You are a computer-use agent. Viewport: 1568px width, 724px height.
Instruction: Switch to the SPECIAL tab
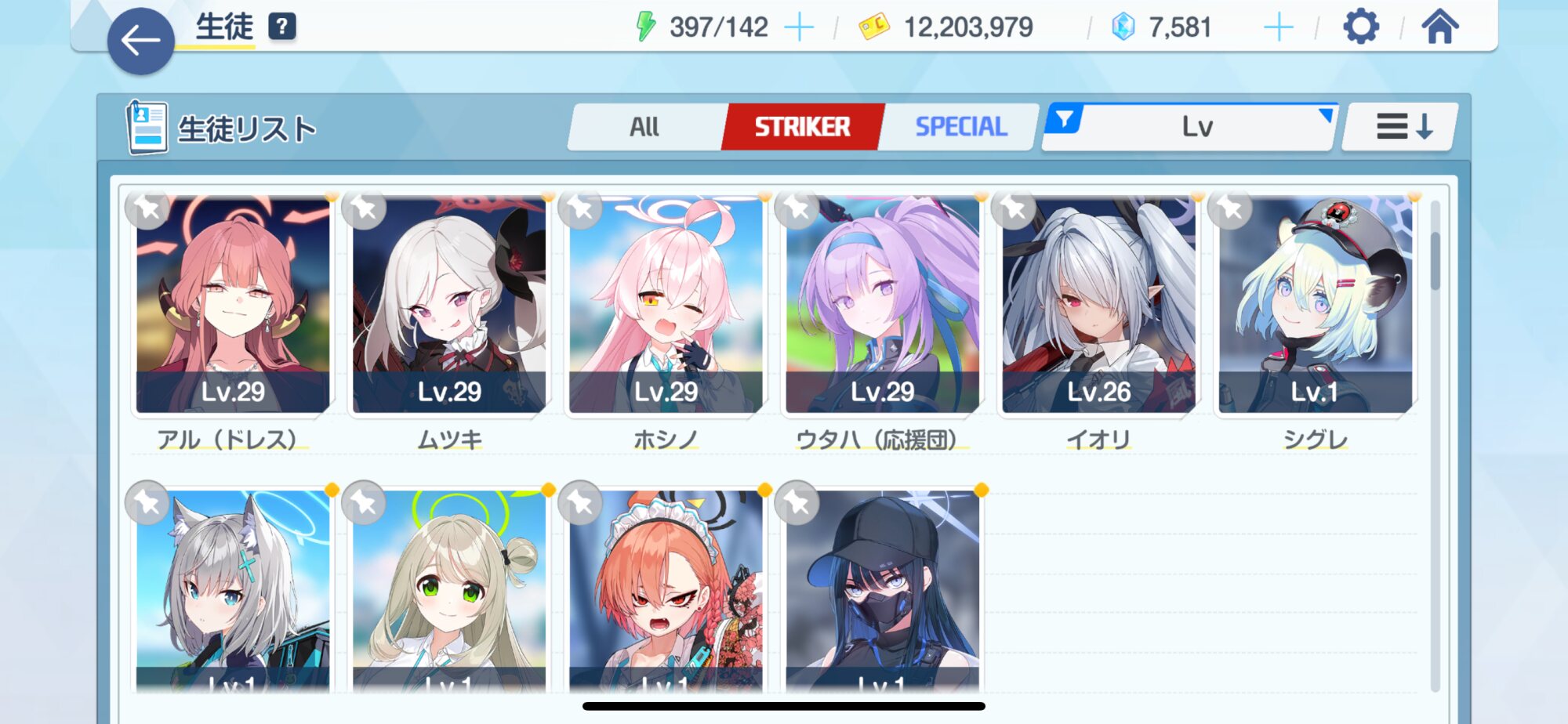click(x=960, y=126)
